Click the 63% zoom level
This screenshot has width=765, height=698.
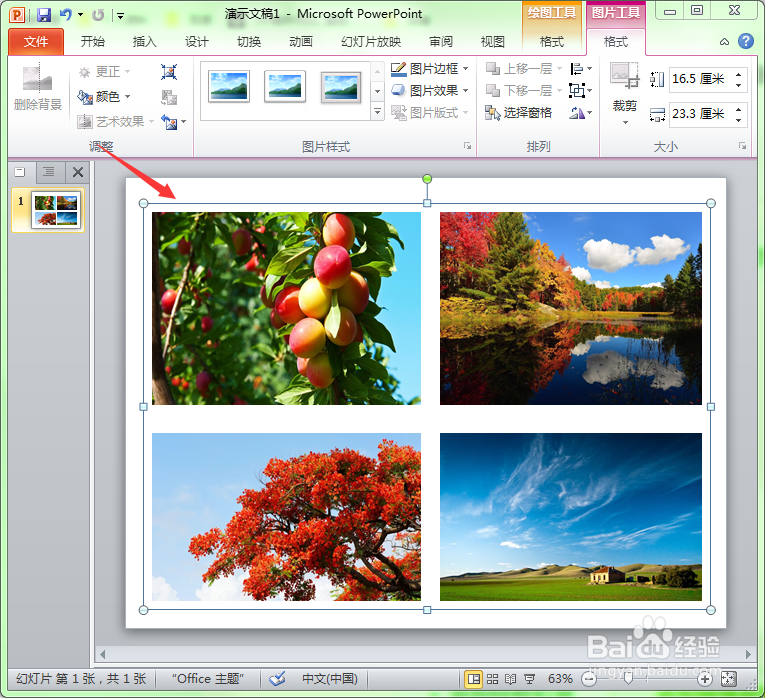point(560,679)
